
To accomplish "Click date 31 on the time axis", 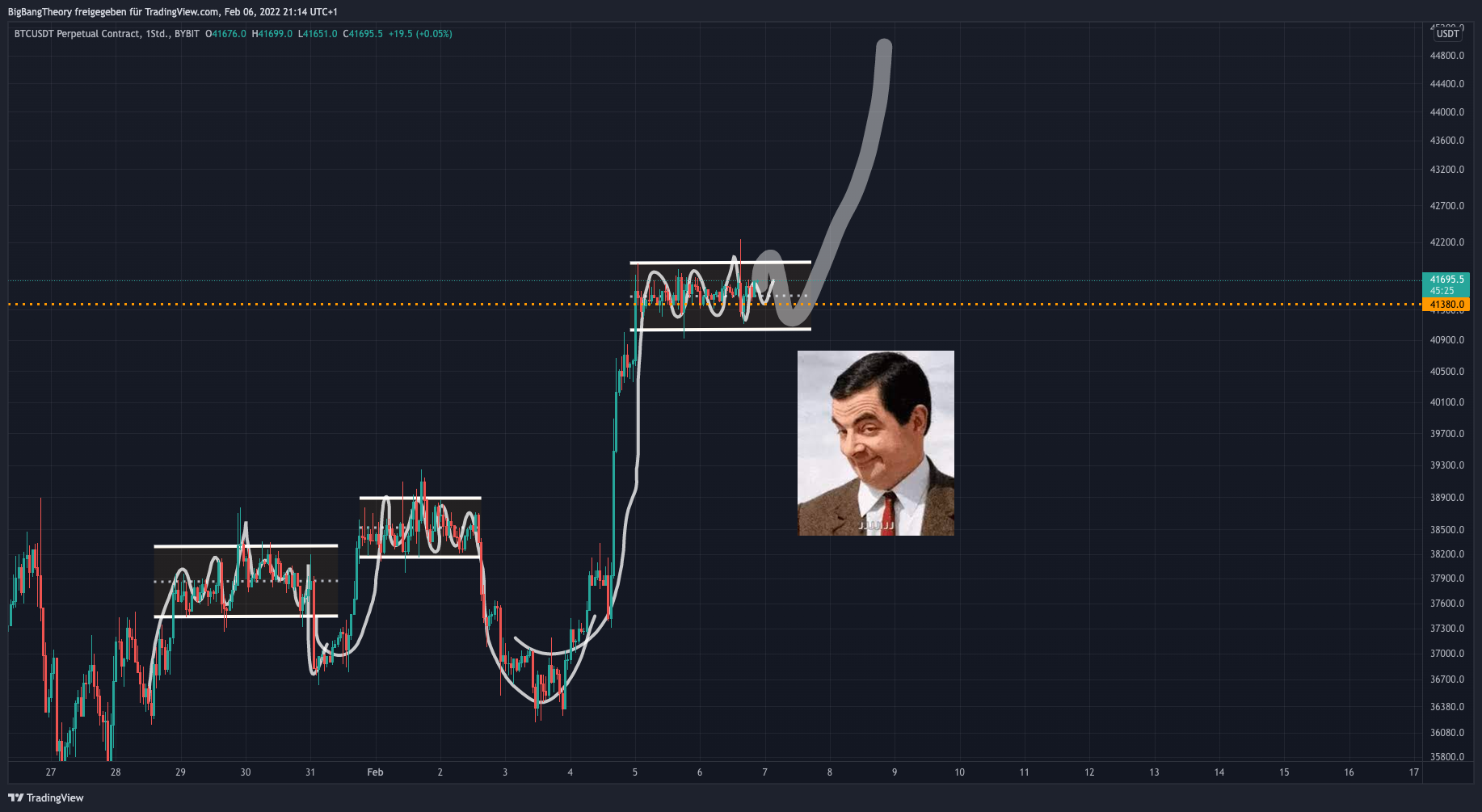I will point(310,772).
